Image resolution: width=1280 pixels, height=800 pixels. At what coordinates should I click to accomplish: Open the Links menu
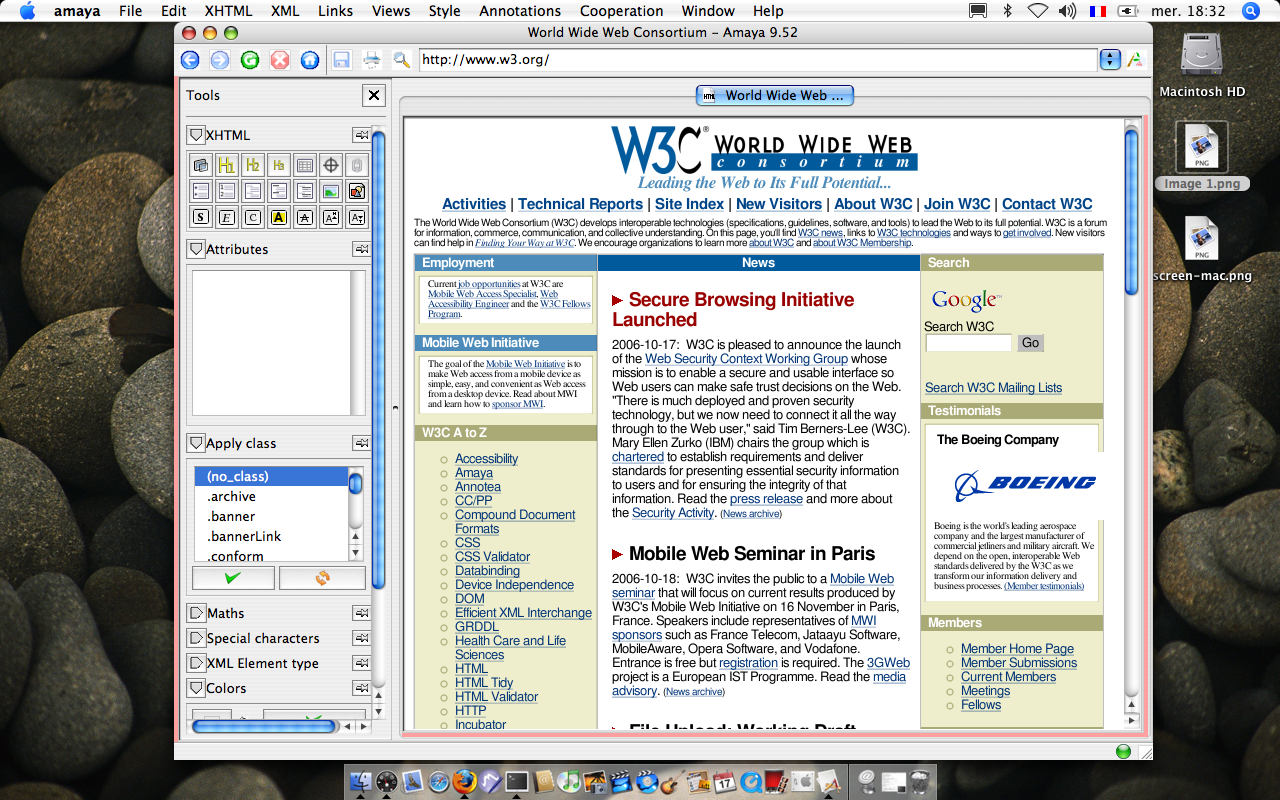pyautogui.click(x=336, y=11)
